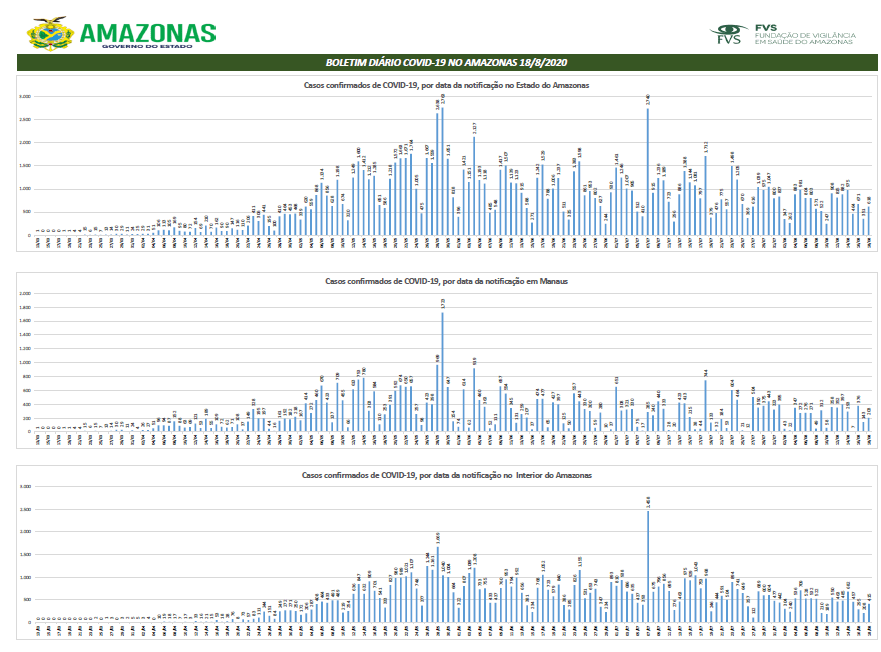881x652 pixels.
Task: Click the 2.740 July spike bar in state chart
Action: tap(648, 170)
